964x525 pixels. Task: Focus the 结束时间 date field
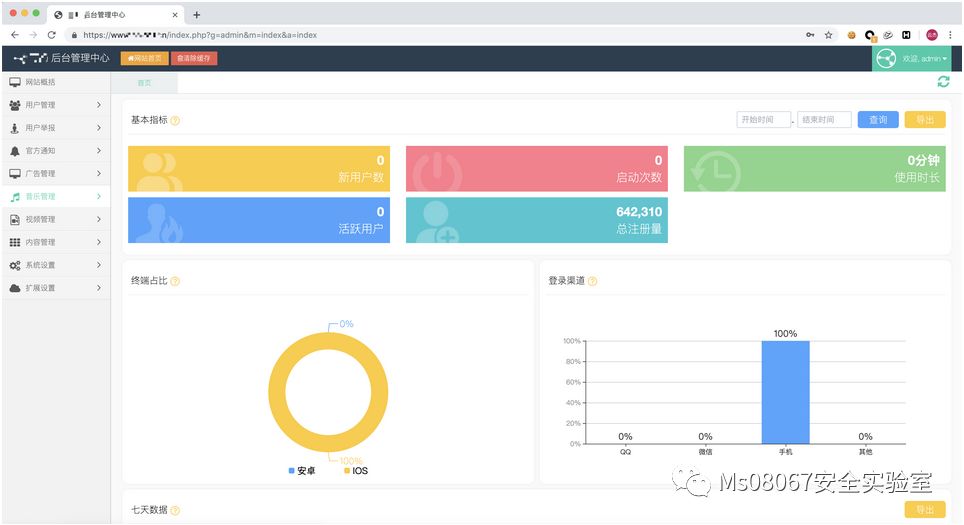point(824,120)
